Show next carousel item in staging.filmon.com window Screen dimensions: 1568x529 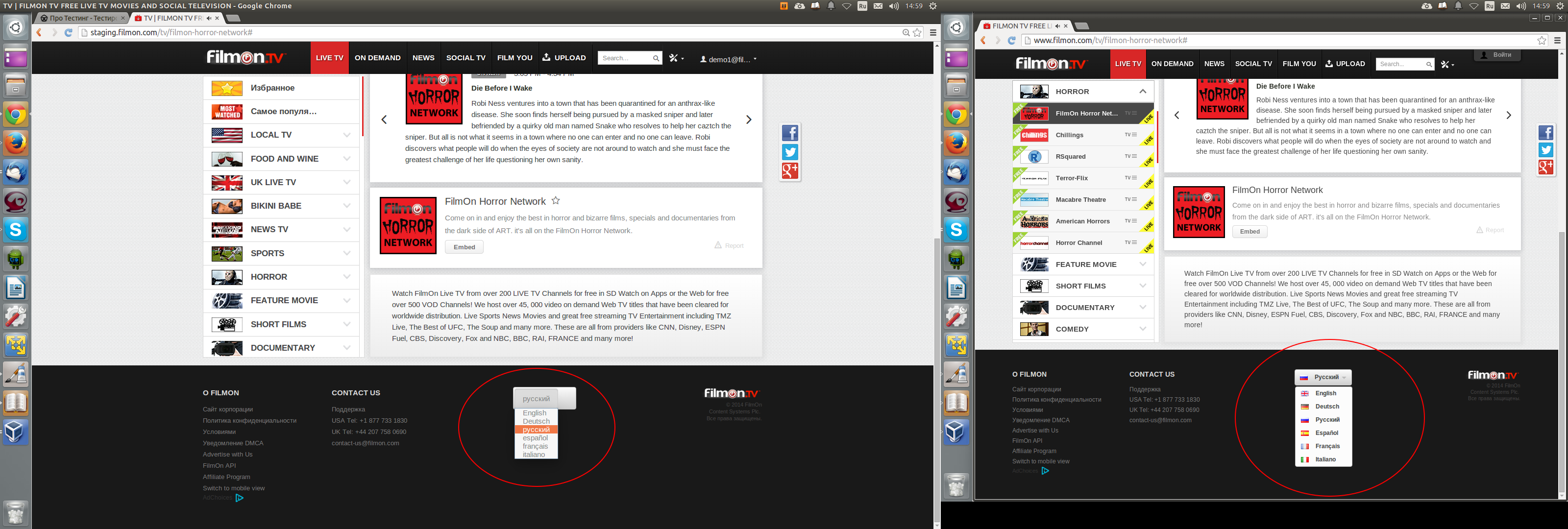click(x=749, y=120)
